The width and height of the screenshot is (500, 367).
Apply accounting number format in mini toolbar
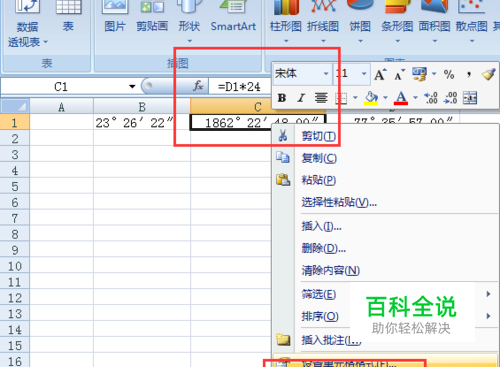tap(419, 74)
